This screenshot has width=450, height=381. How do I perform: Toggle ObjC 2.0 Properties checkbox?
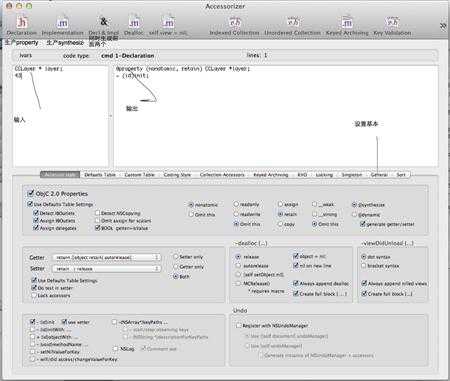(31, 193)
